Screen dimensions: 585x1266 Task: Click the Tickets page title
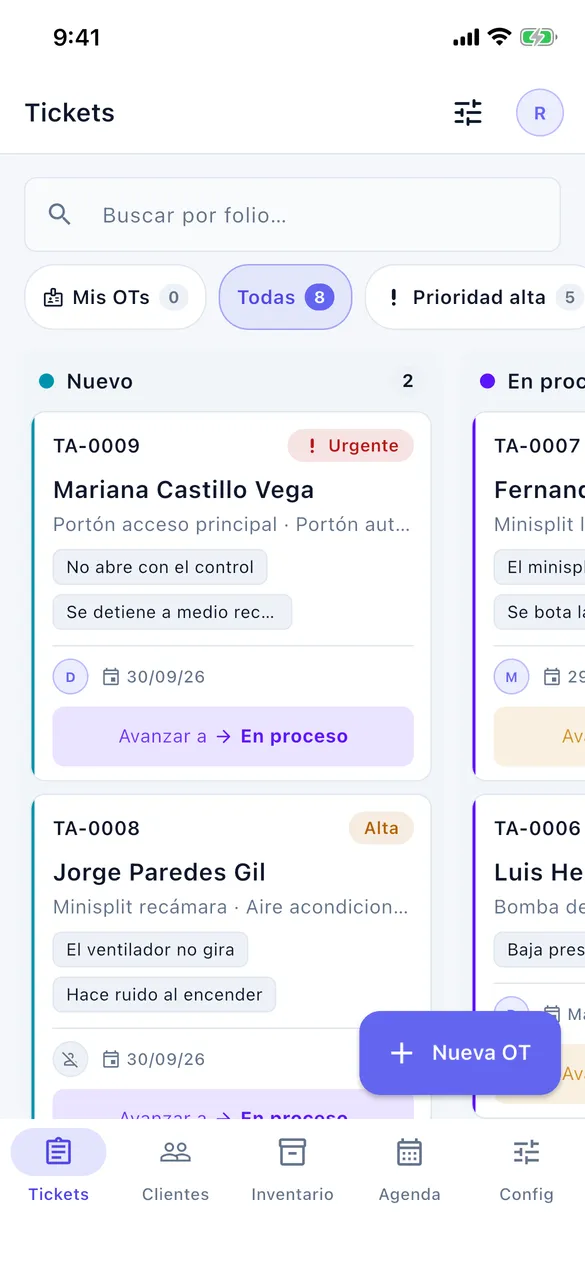coord(70,113)
